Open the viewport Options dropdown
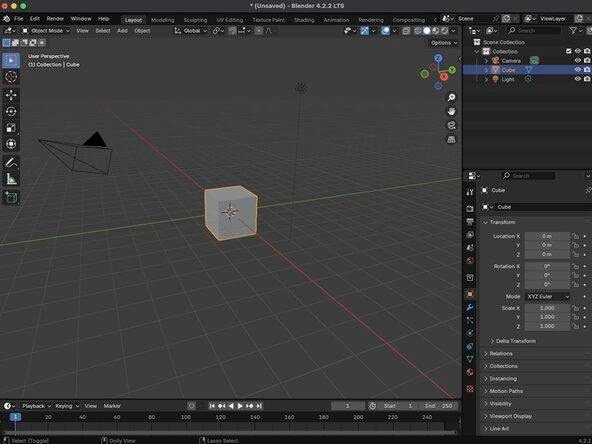Screen dimensions: 592x444 [x=444, y=43]
